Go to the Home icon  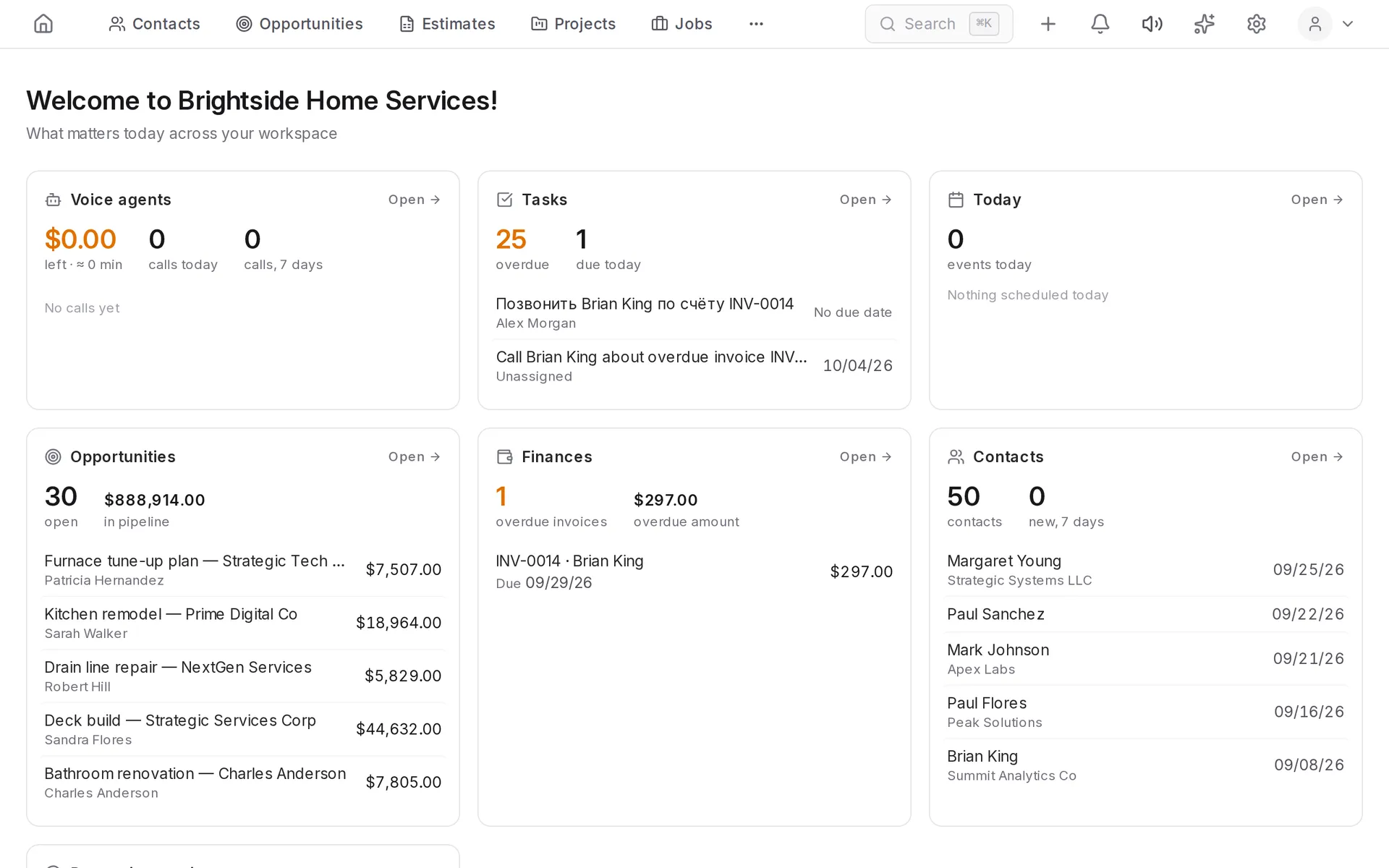point(43,24)
